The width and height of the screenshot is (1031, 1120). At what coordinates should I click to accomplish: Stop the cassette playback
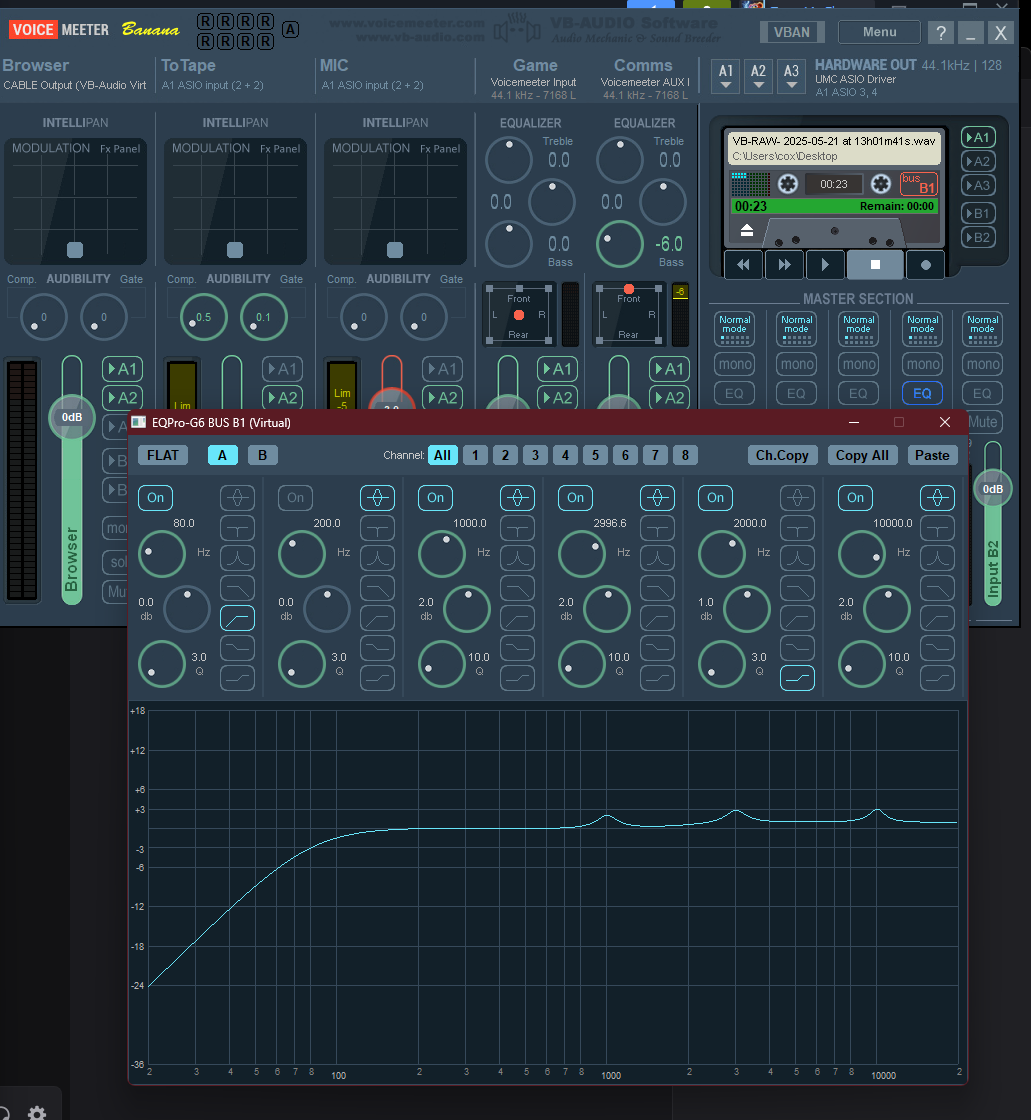pos(875,265)
